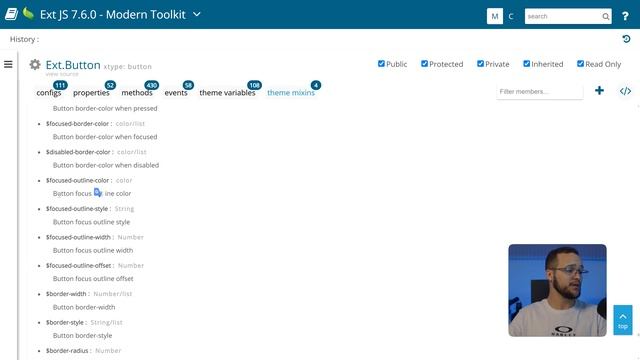
Task: Click the view source link
Action: 62,74
